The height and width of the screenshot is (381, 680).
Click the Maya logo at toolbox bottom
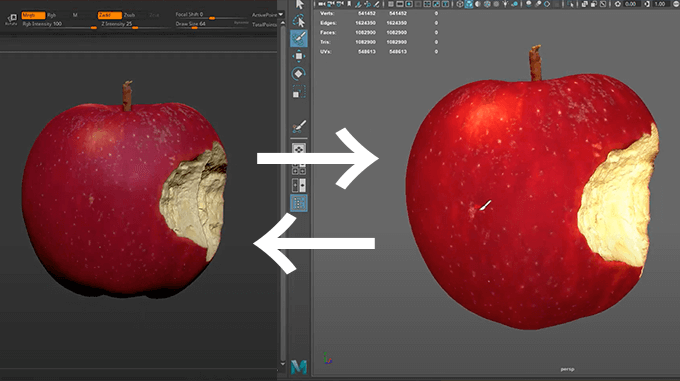tap(299, 367)
